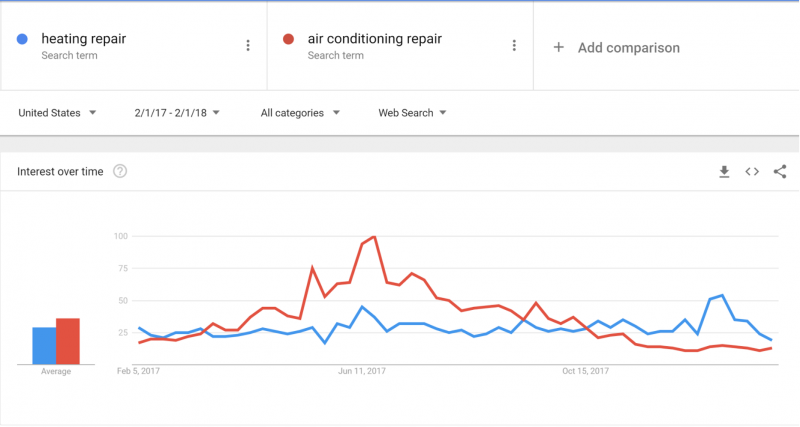Click the plus icon beside Add comparison
The width and height of the screenshot is (800, 427).
point(559,47)
